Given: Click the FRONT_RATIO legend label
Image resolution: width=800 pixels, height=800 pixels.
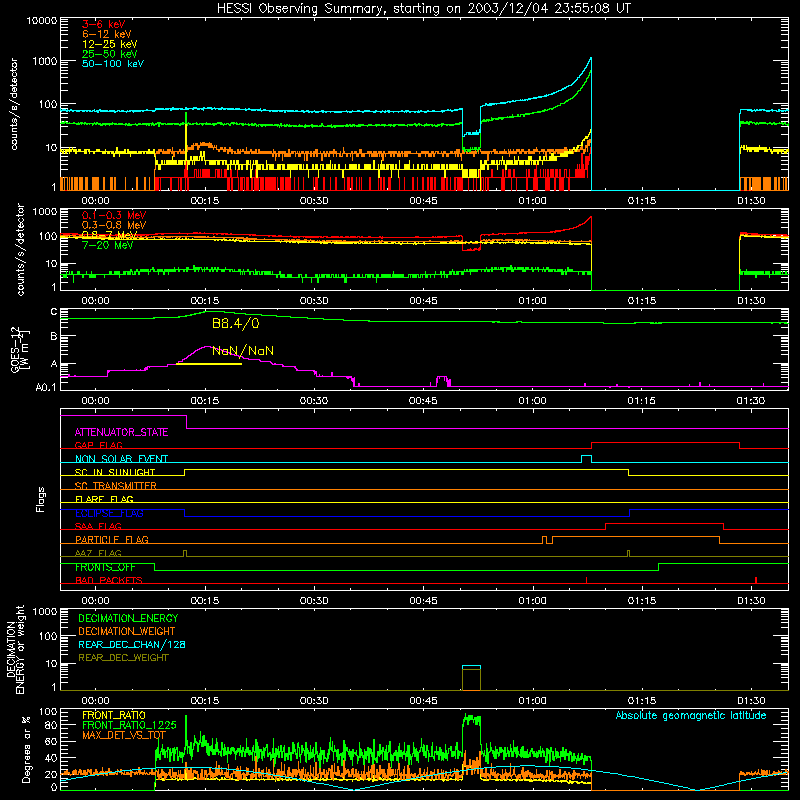Looking at the screenshot, I should (x=114, y=715).
